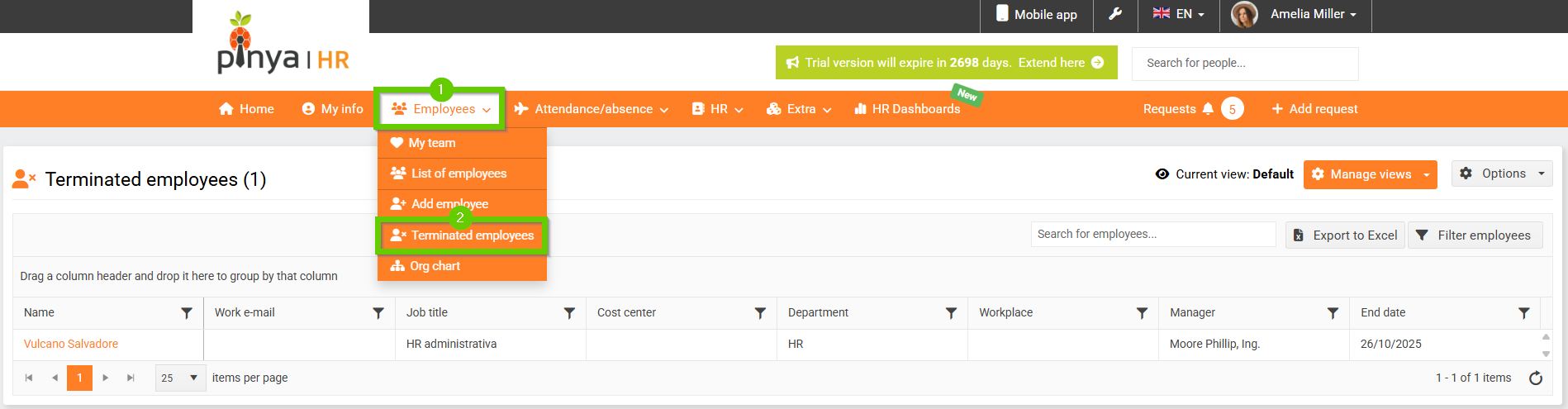1568x409 pixels.
Task: Click Add request
Action: [1314, 109]
